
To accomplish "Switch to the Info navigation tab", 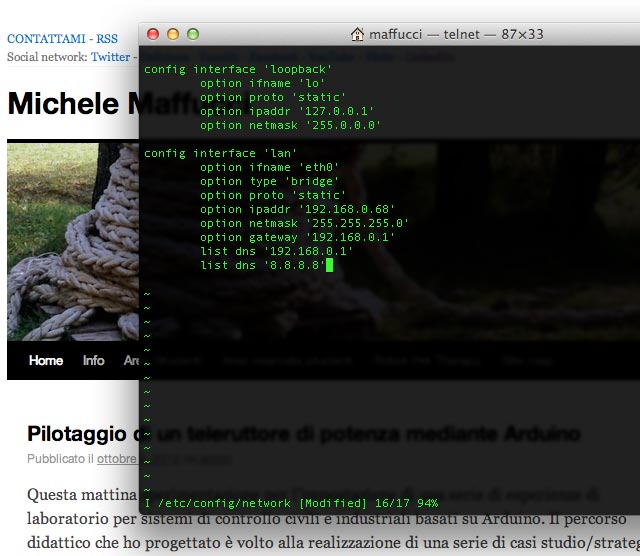I will [94, 360].
